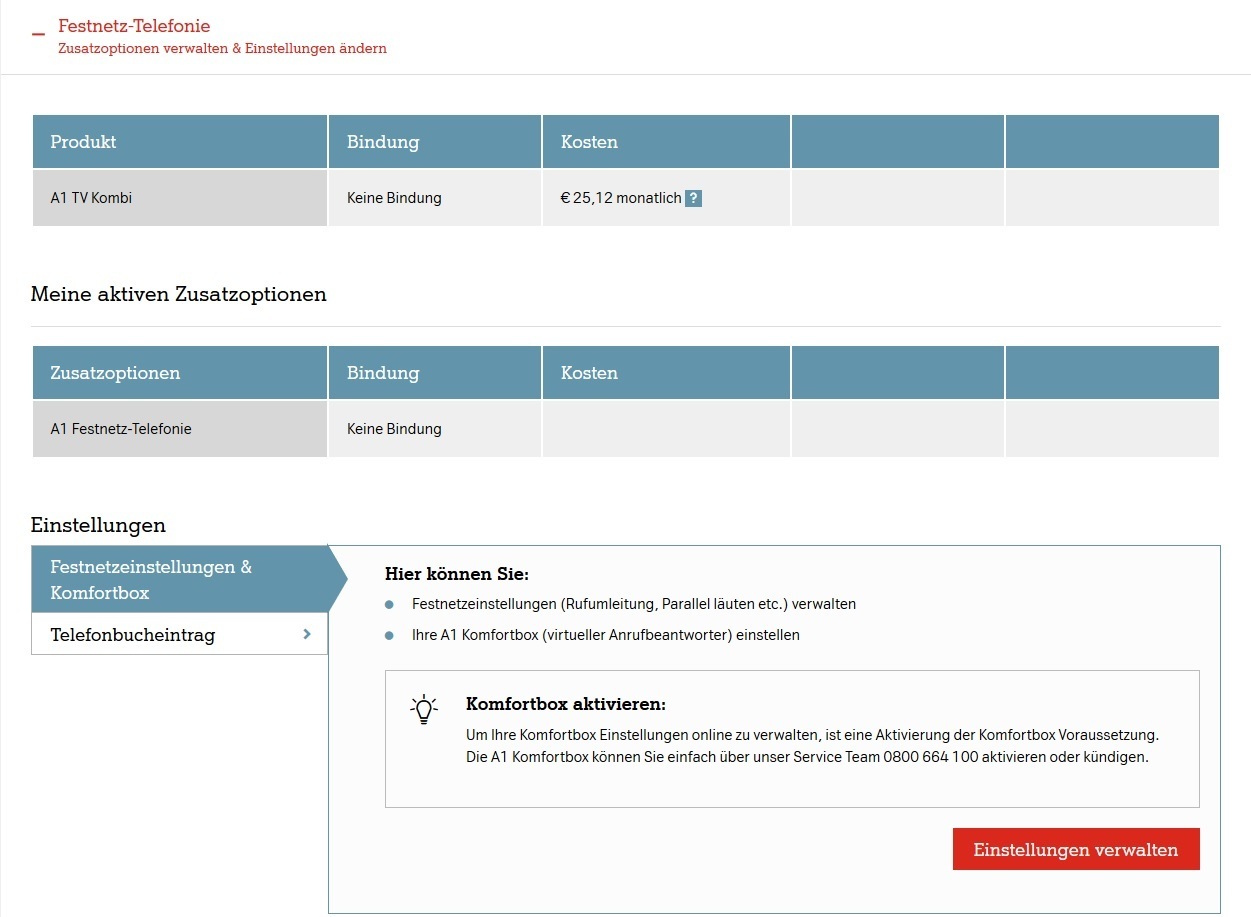Click the Einstellungen section heading

coord(98,525)
